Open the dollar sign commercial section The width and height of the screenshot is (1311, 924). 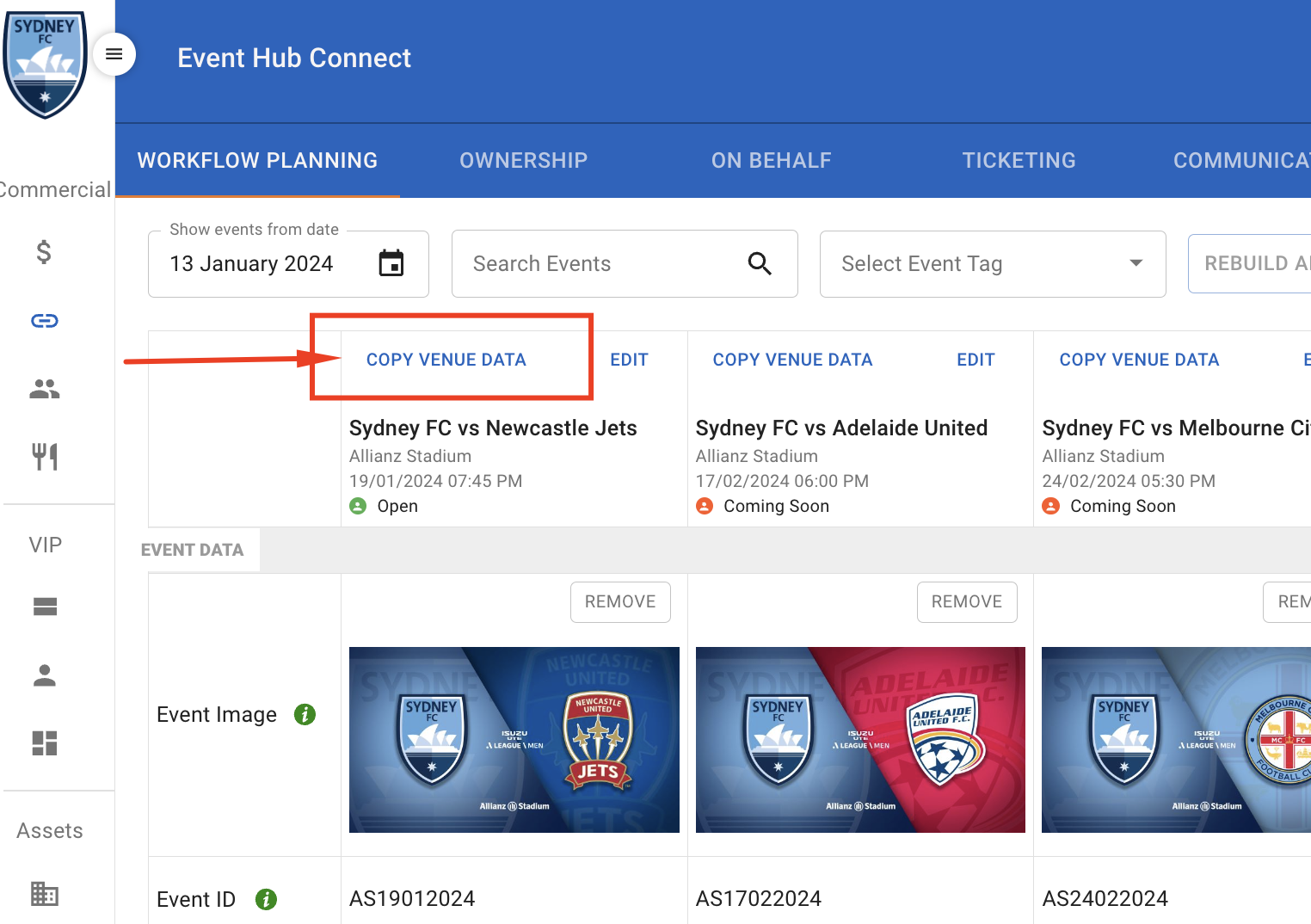(x=44, y=252)
